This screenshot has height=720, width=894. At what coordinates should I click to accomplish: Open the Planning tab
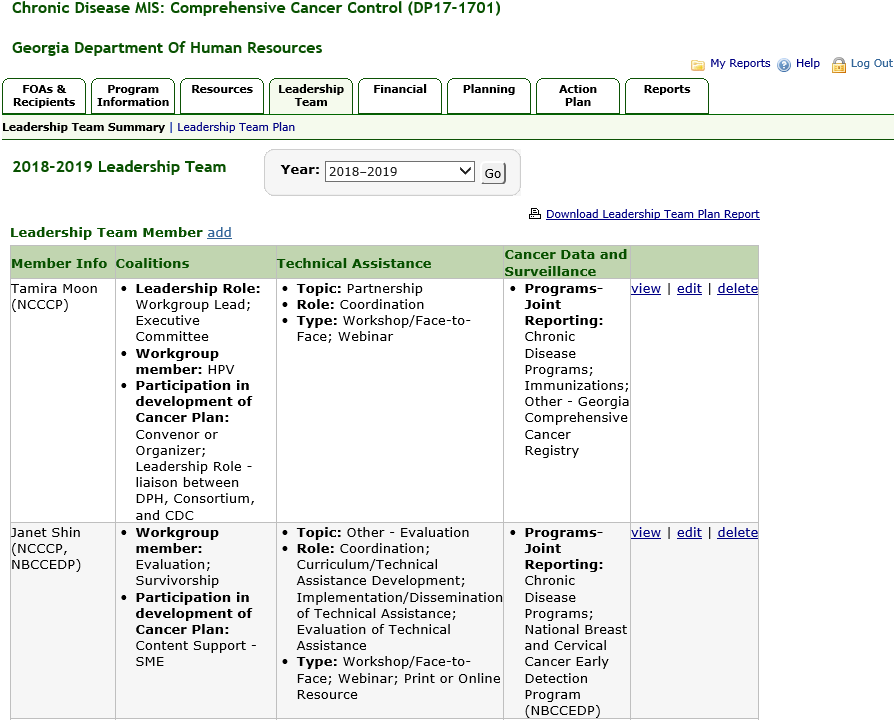click(489, 96)
